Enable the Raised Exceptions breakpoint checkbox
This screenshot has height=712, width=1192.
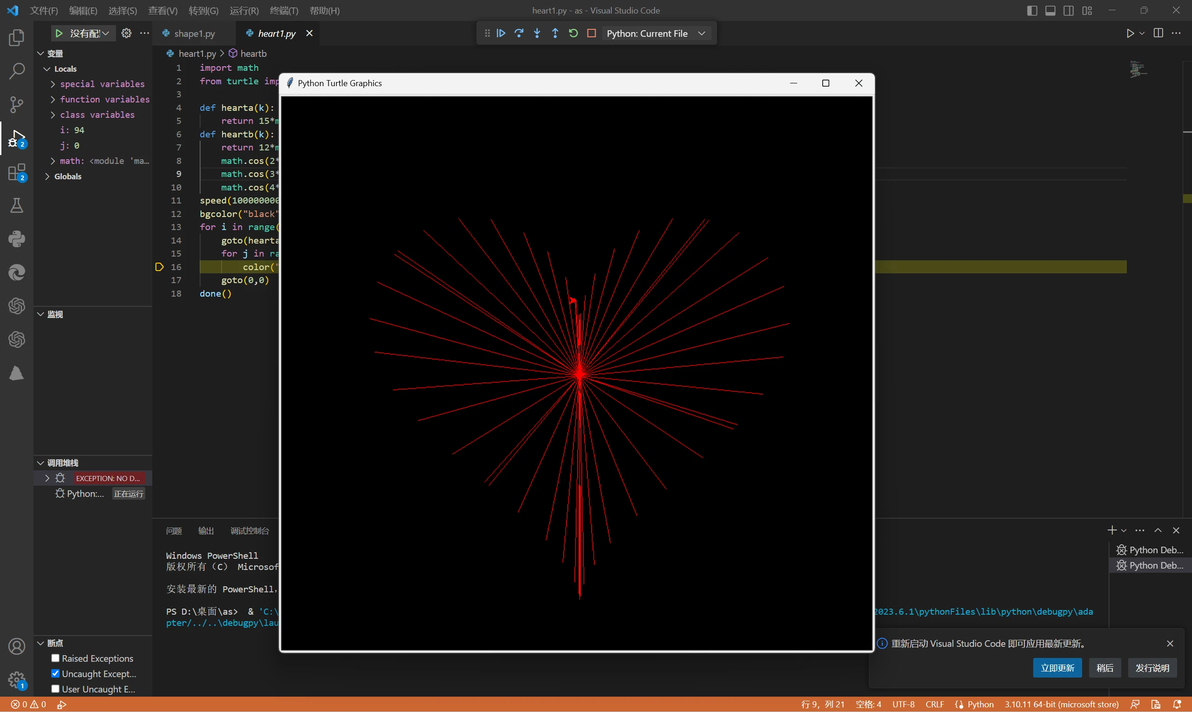(56, 658)
